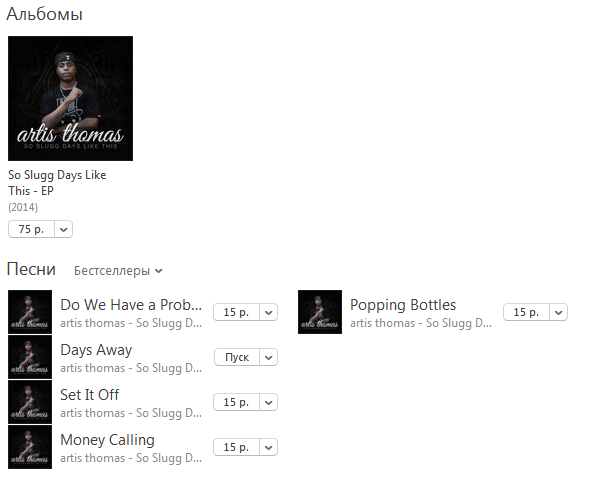Open the dropdown arrow next to Пуск
The width and height of the screenshot is (593, 483).
point(269,357)
